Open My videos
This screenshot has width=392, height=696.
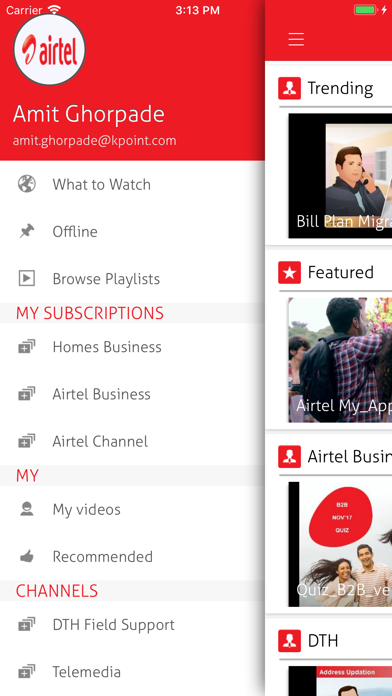[x=132, y=509]
